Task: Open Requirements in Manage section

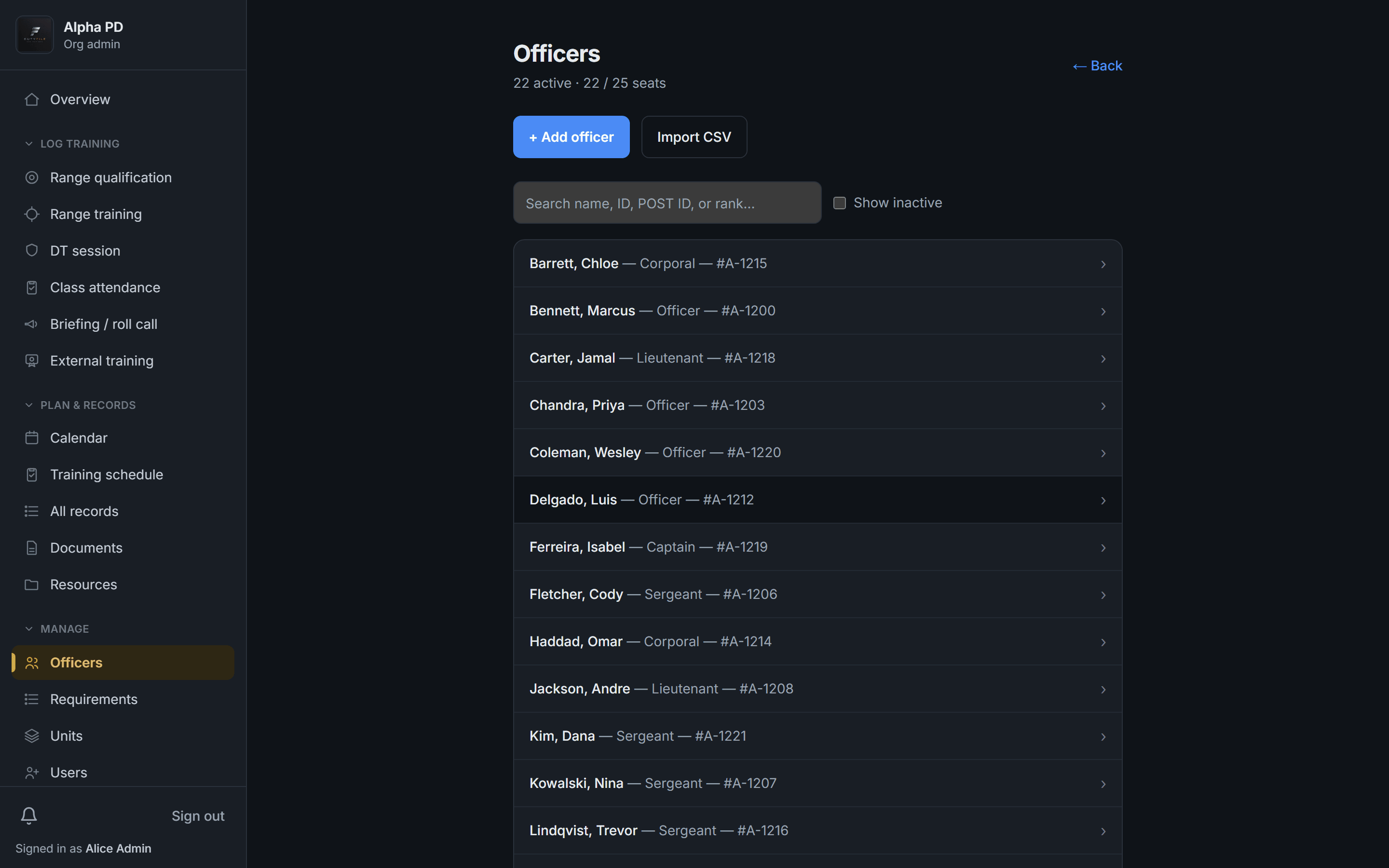Action: 123,700
